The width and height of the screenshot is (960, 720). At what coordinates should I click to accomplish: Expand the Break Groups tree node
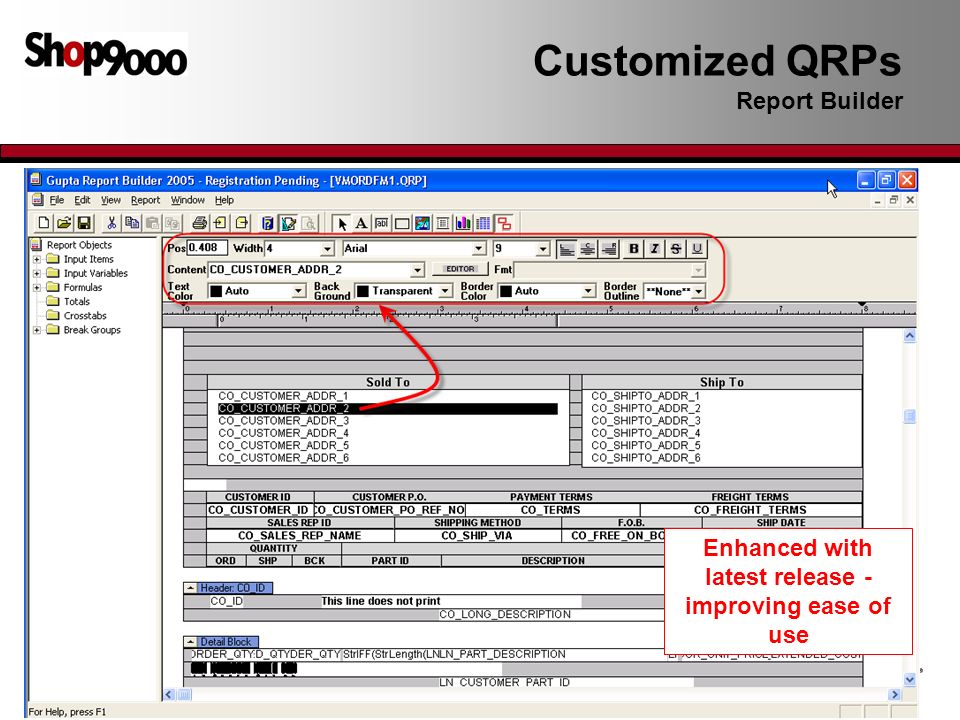(x=37, y=330)
